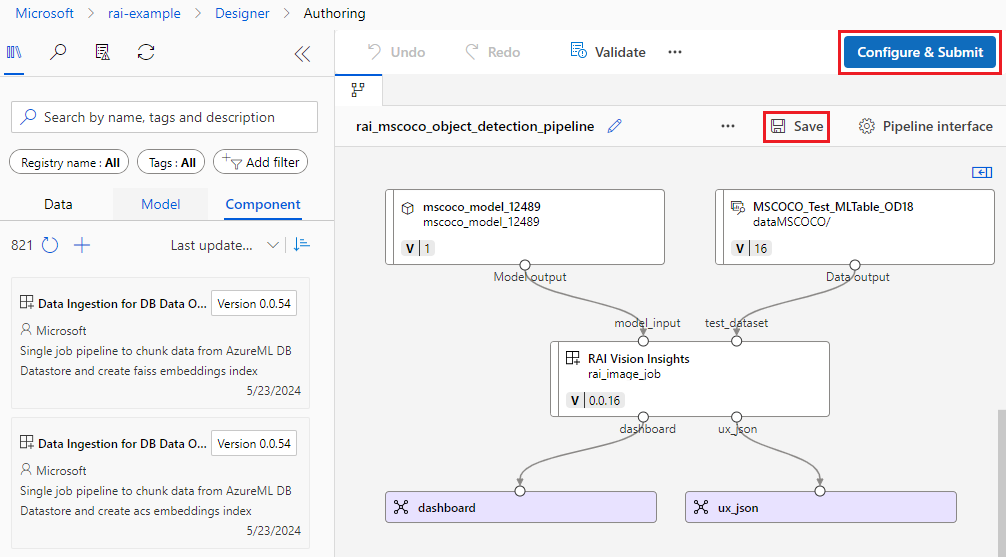Validate the pipeline
Viewport: 1006px width, 557px height.
(608, 52)
